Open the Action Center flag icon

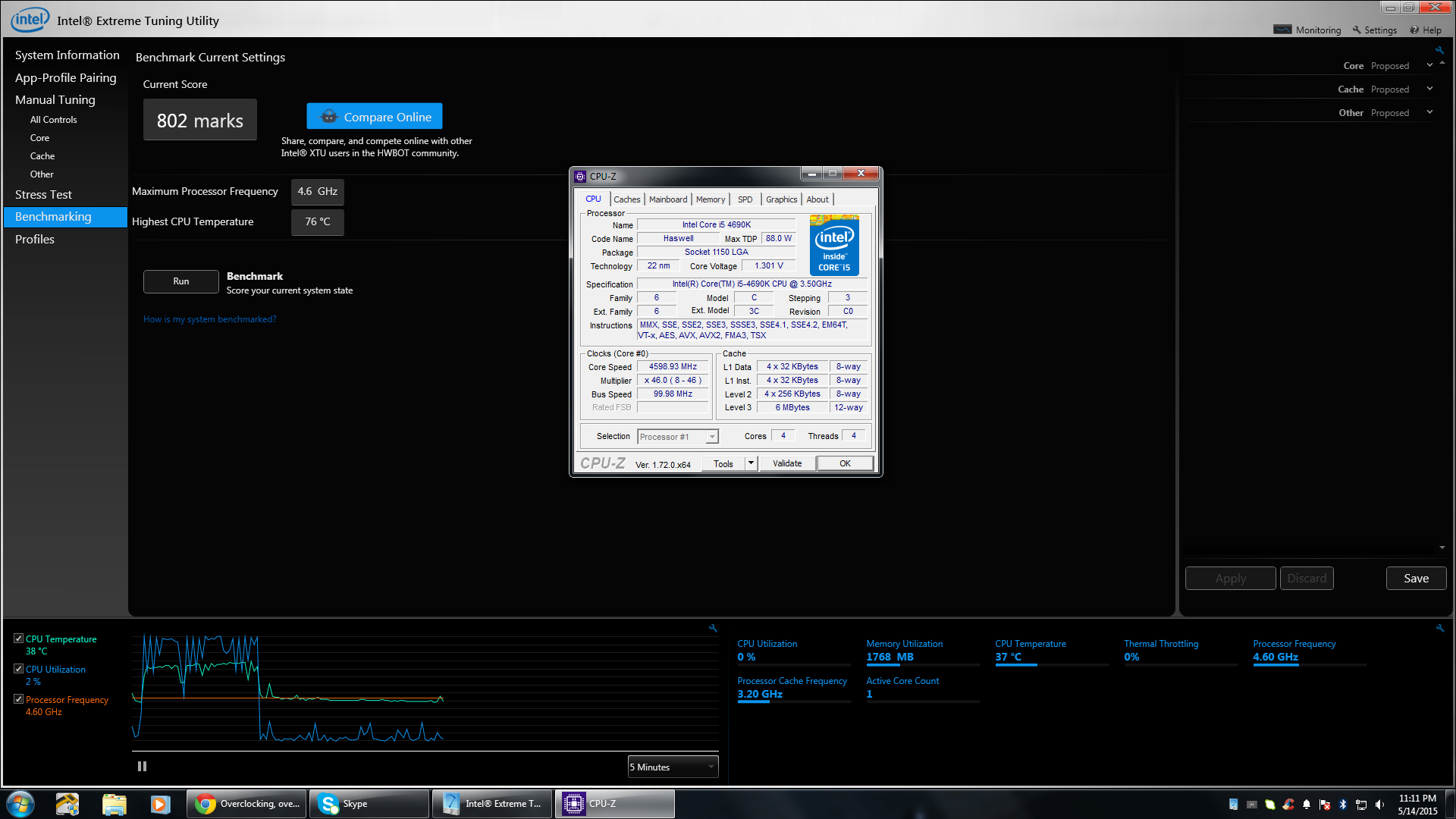pyautogui.click(x=1325, y=805)
